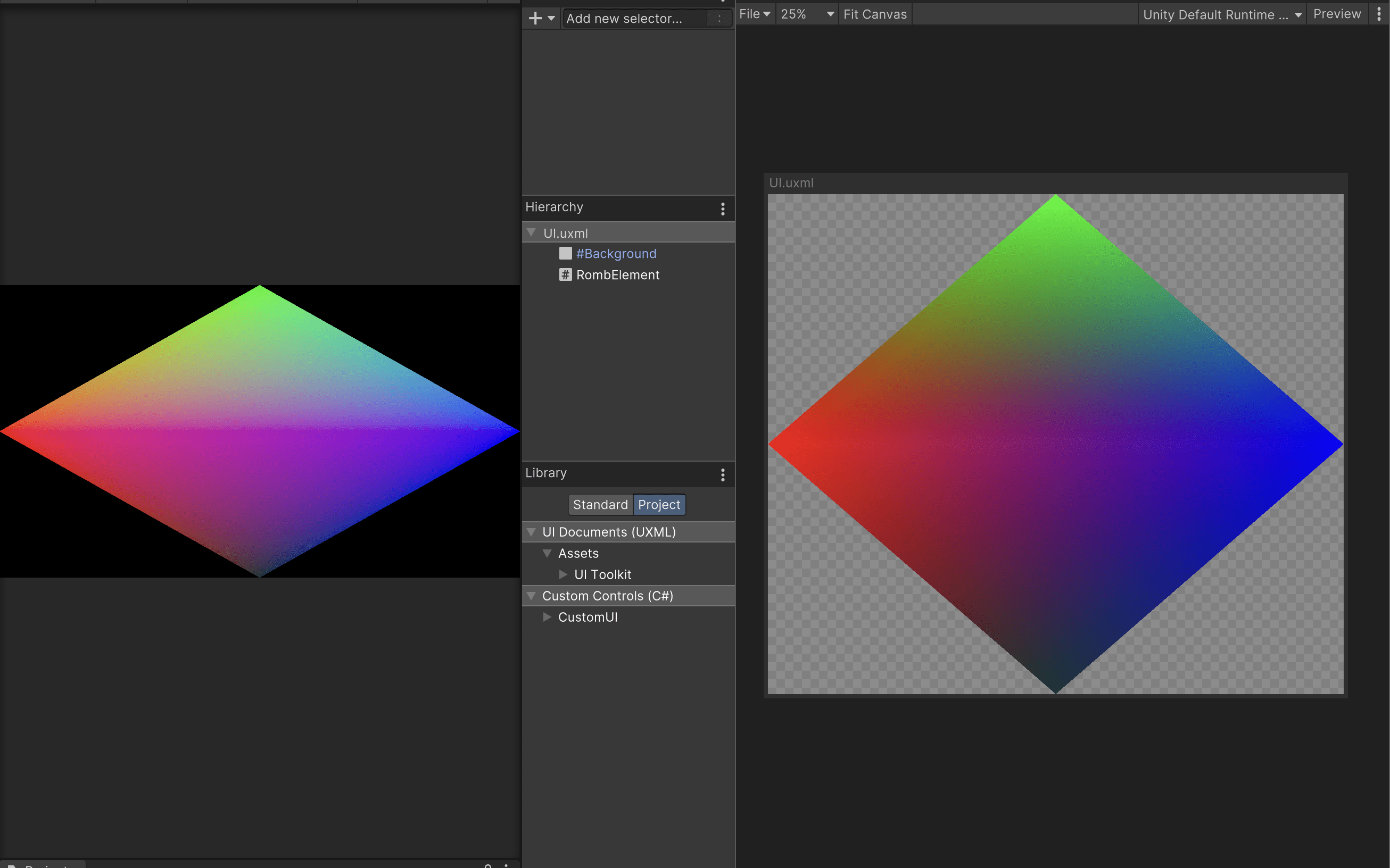Screen dimensions: 1390x868
Task: Click the rhombus in the Game view
Action: (260, 431)
